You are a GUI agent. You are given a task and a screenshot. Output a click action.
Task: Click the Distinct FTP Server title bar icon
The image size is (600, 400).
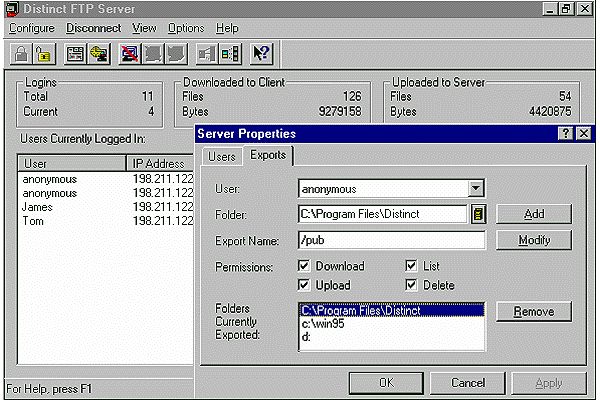pos(12,9)
